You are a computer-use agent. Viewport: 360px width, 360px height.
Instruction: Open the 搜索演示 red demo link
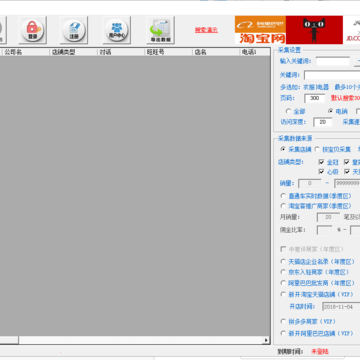tap(206, 30)
